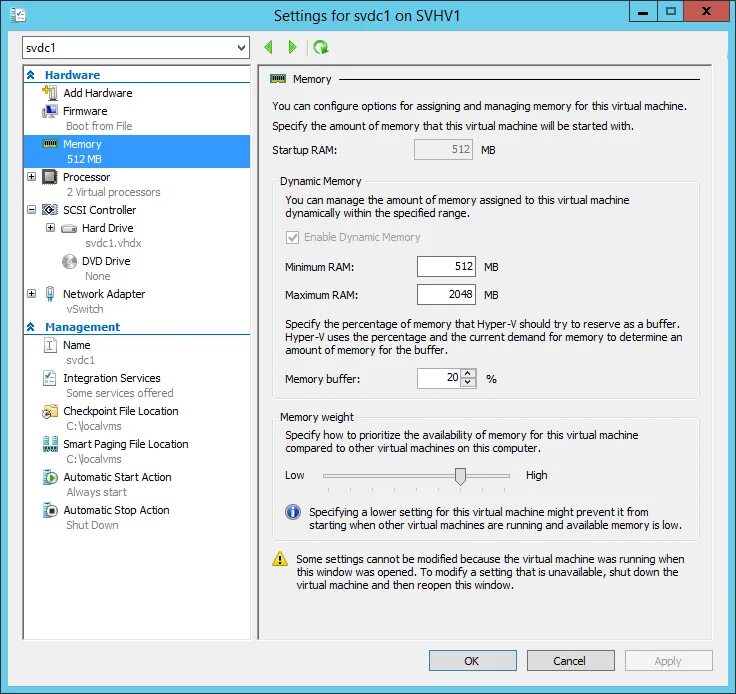This screenshot has width=736, height=694.
Task: Click the 'Always start' text
Action: tap(97, 492)
